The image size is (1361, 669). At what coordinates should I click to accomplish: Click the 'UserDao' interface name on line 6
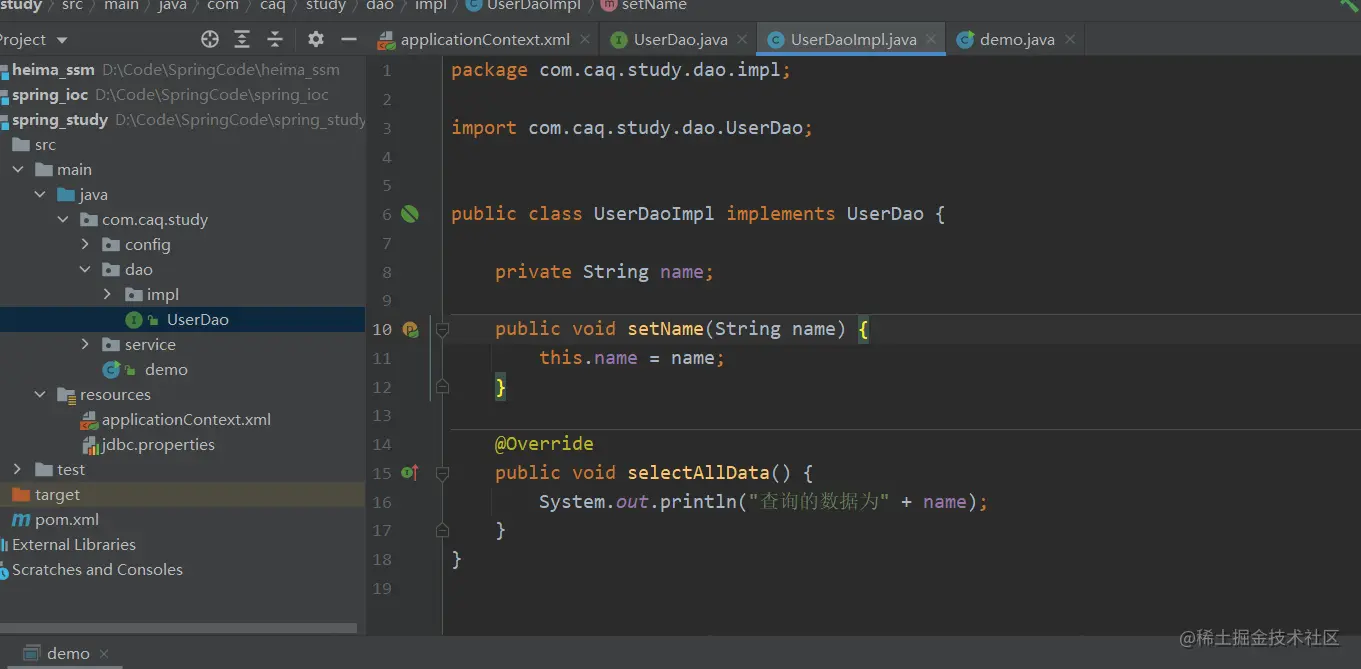[885, 214]
